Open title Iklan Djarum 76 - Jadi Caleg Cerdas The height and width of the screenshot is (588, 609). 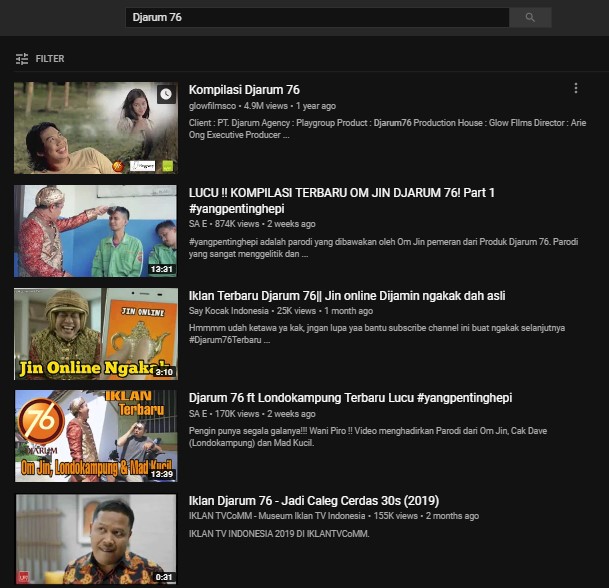pos(314,501)
